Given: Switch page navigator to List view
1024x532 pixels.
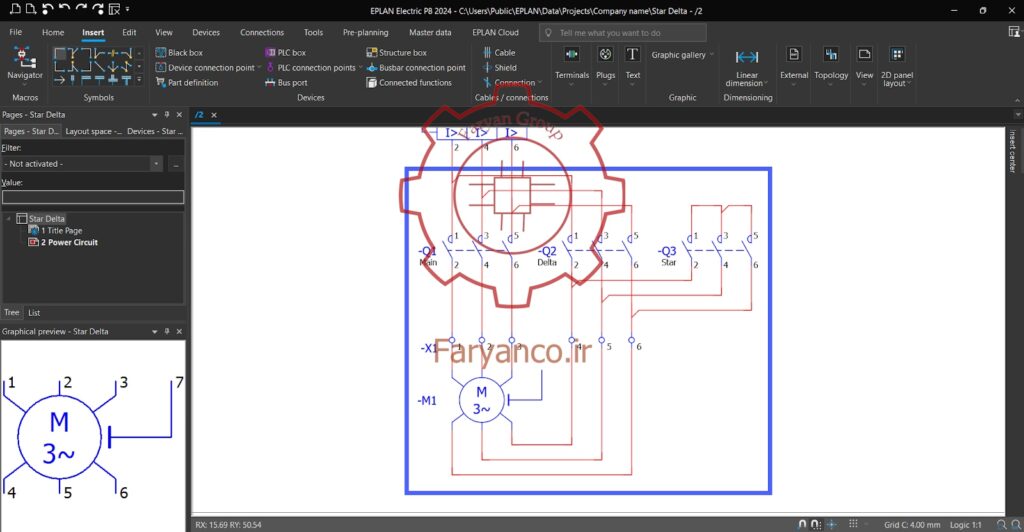Looking at the screenshot, I should pyautogui.click(x=34, y=313).
